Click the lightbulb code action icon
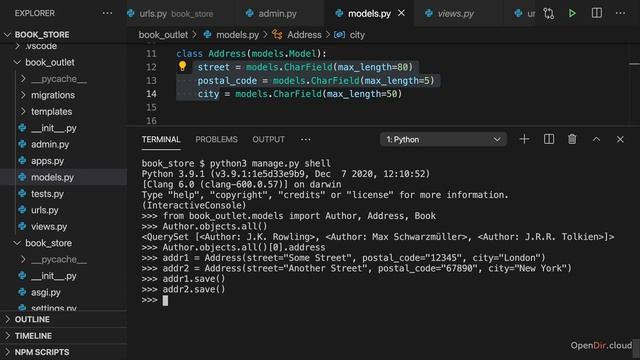640x360 pixels. coord(182,66)
